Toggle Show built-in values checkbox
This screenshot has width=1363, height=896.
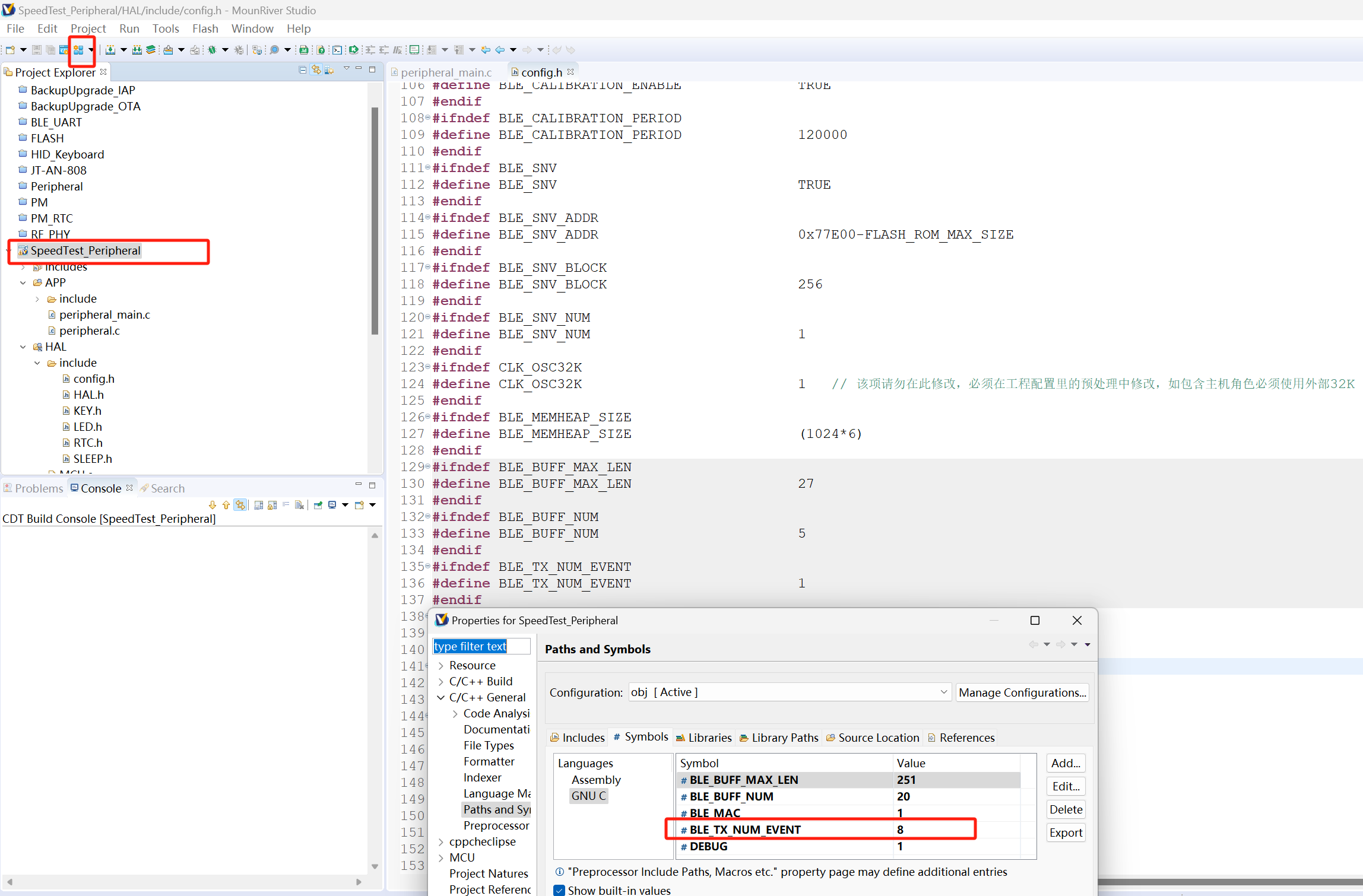tap(559, 890)
